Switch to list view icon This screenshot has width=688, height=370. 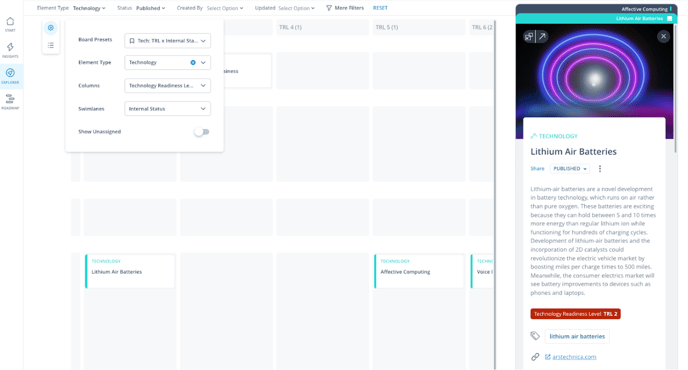(x=51, y=45)
